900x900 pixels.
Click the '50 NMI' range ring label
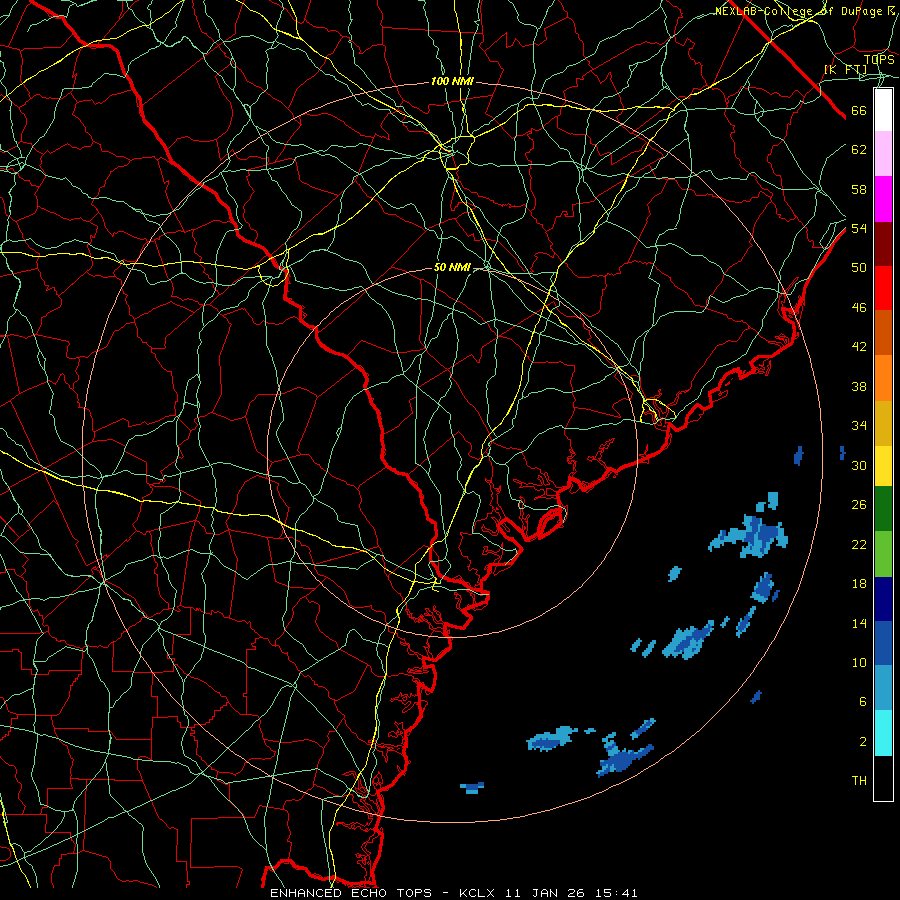coord(452,267)
